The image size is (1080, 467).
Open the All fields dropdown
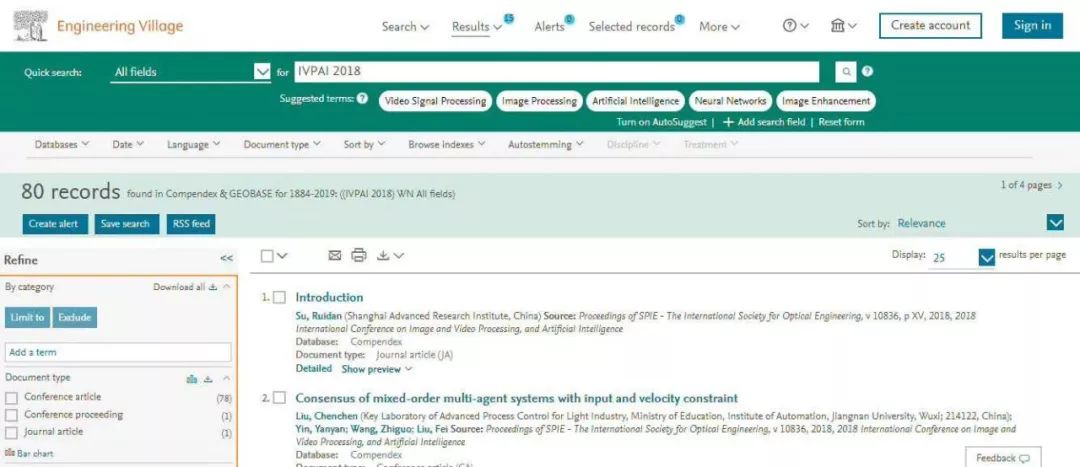190,72
